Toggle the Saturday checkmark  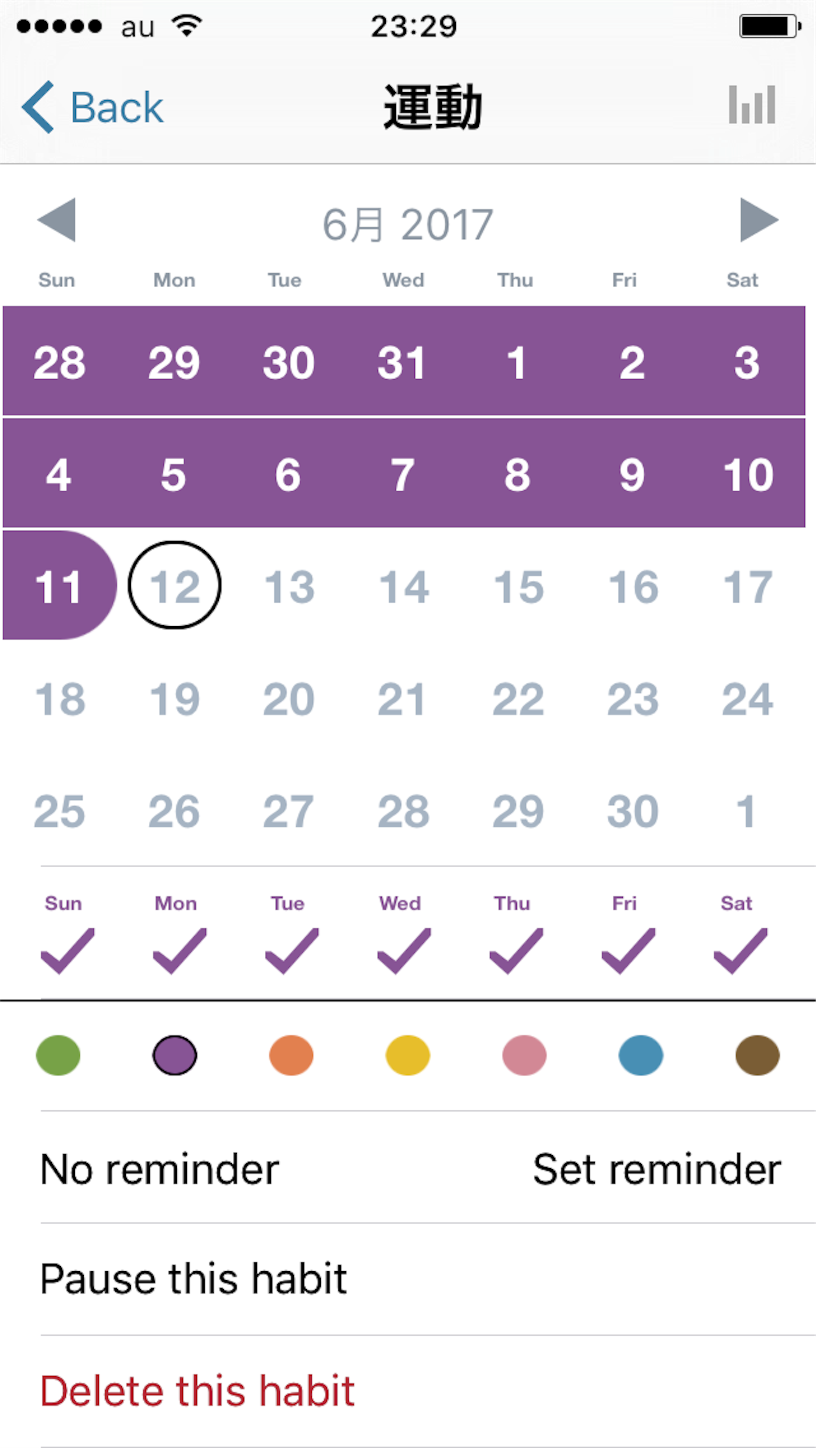pos(740,951)
